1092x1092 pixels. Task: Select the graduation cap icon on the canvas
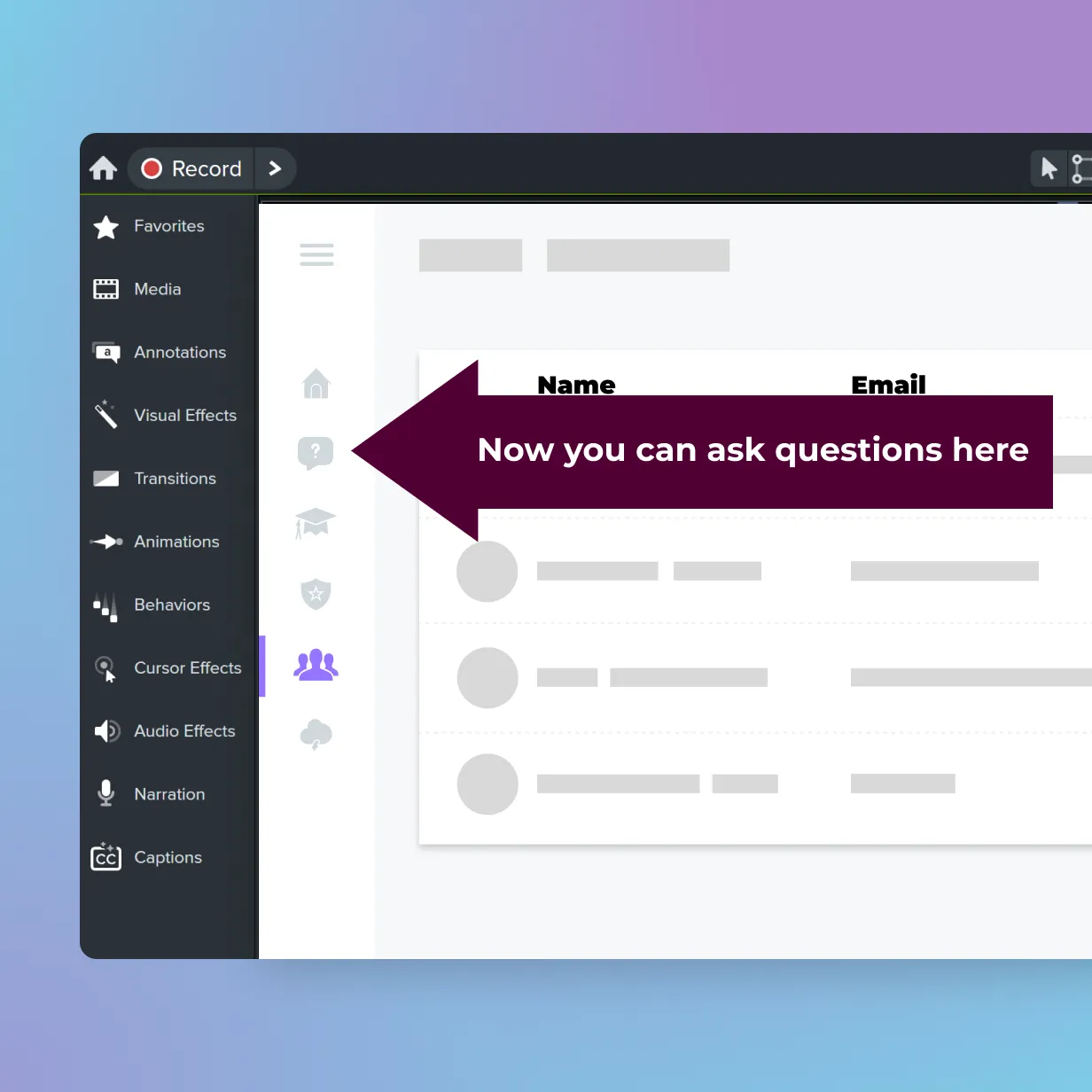pos(316,523)
